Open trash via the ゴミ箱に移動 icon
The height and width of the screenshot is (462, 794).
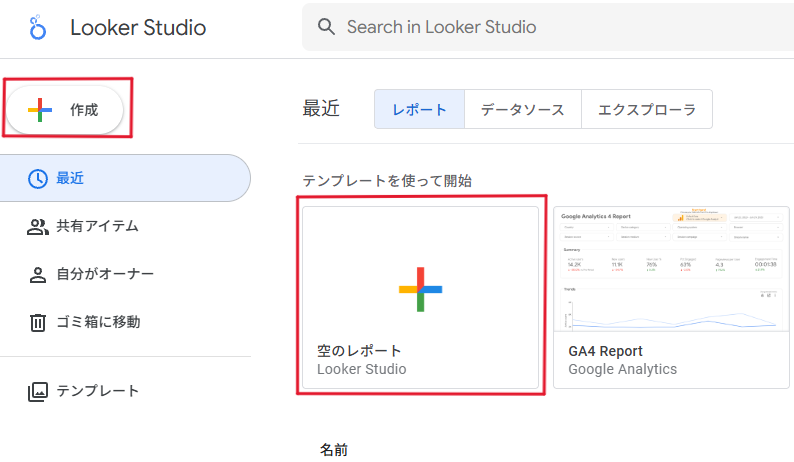[x=37, y=322]
